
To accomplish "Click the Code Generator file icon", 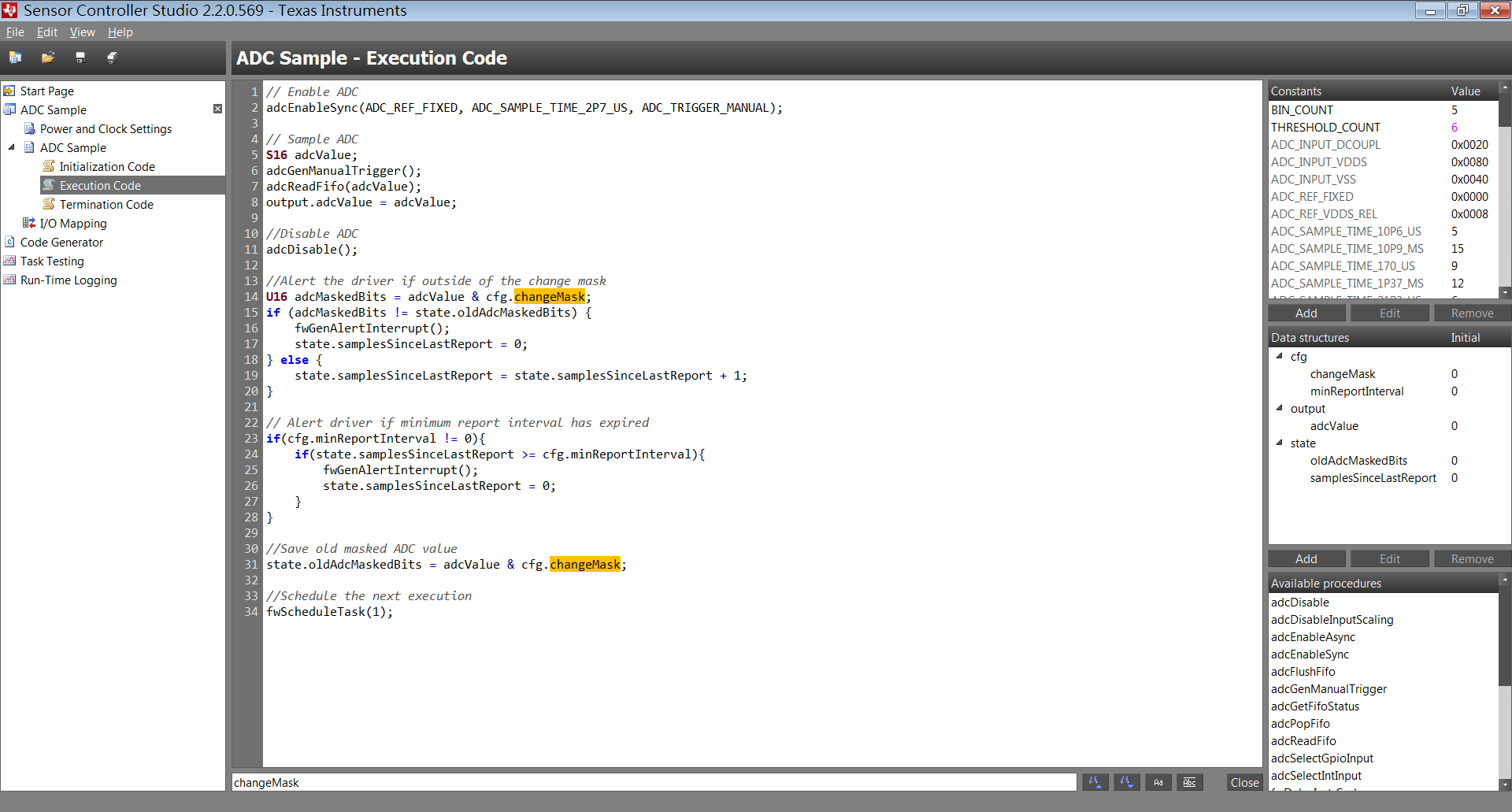I will [9, 242].
